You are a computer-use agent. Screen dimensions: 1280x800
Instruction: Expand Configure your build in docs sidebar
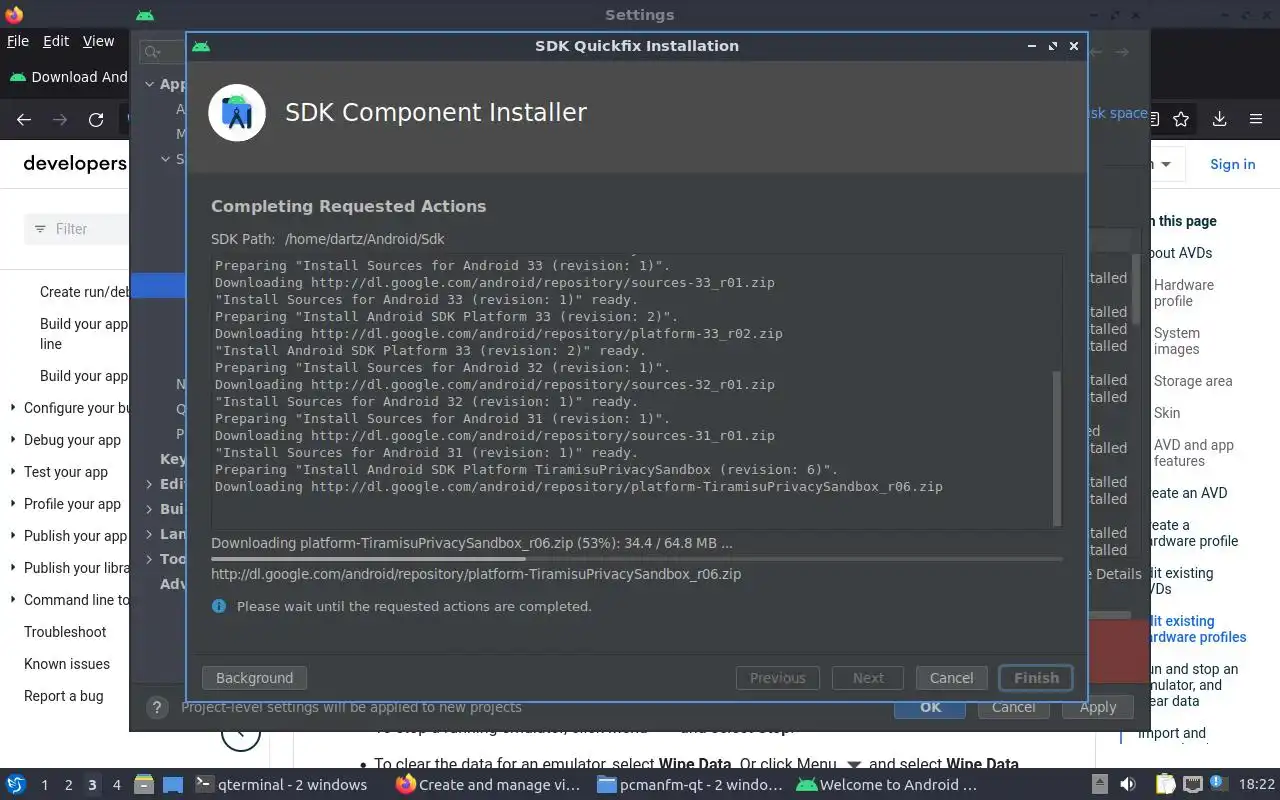tap(13, 408)
